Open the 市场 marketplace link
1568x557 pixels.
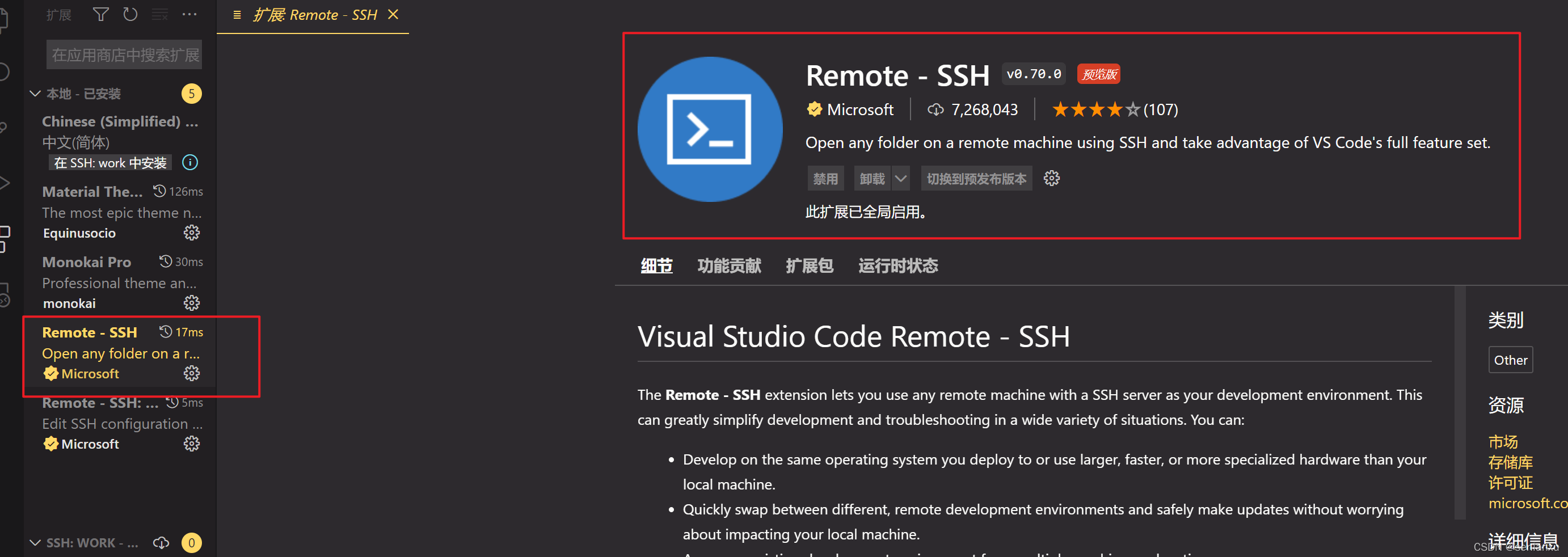[x=1503, y=441]
